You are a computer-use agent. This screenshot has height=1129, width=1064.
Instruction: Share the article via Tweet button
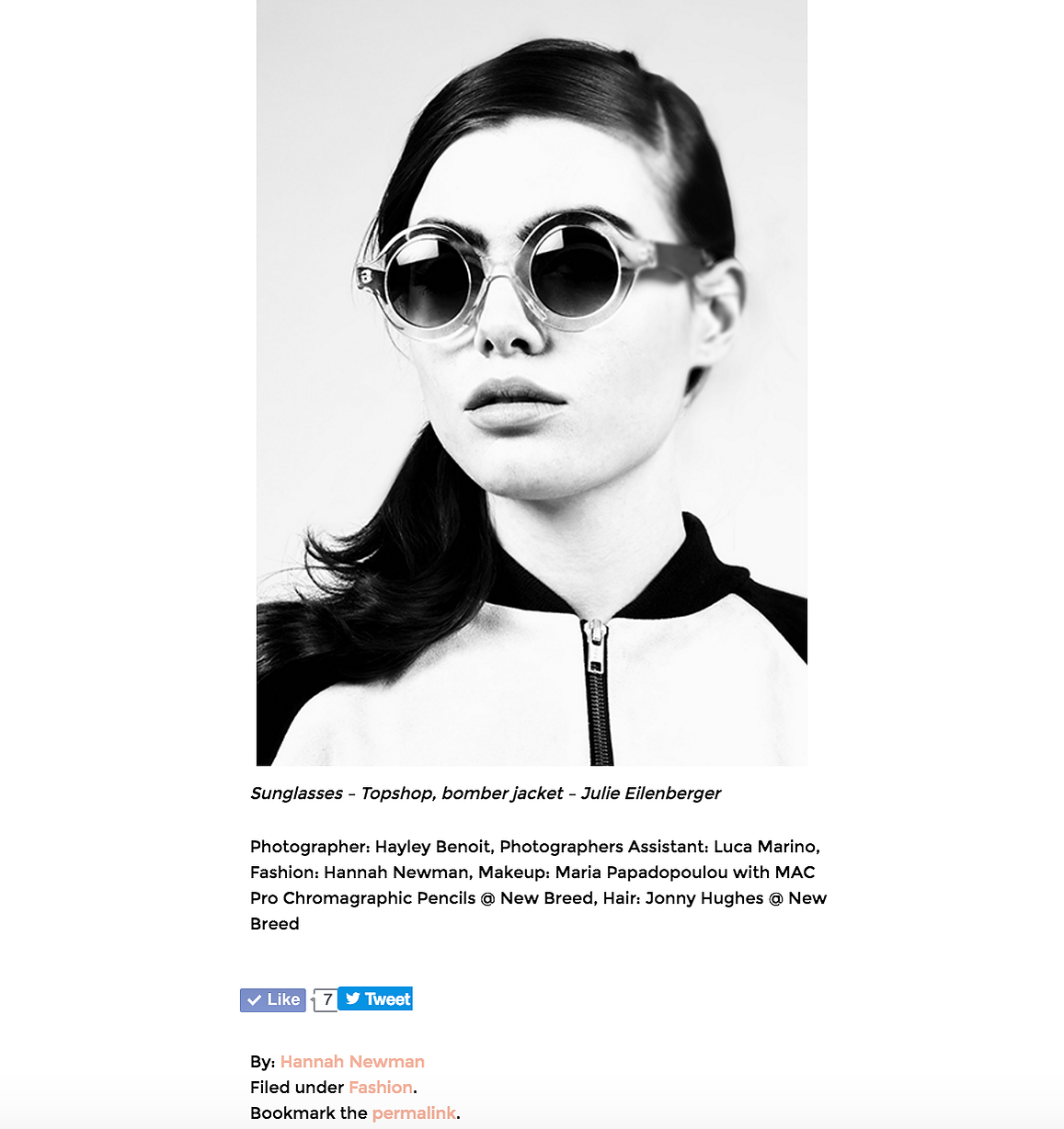(x=375, y=998)
